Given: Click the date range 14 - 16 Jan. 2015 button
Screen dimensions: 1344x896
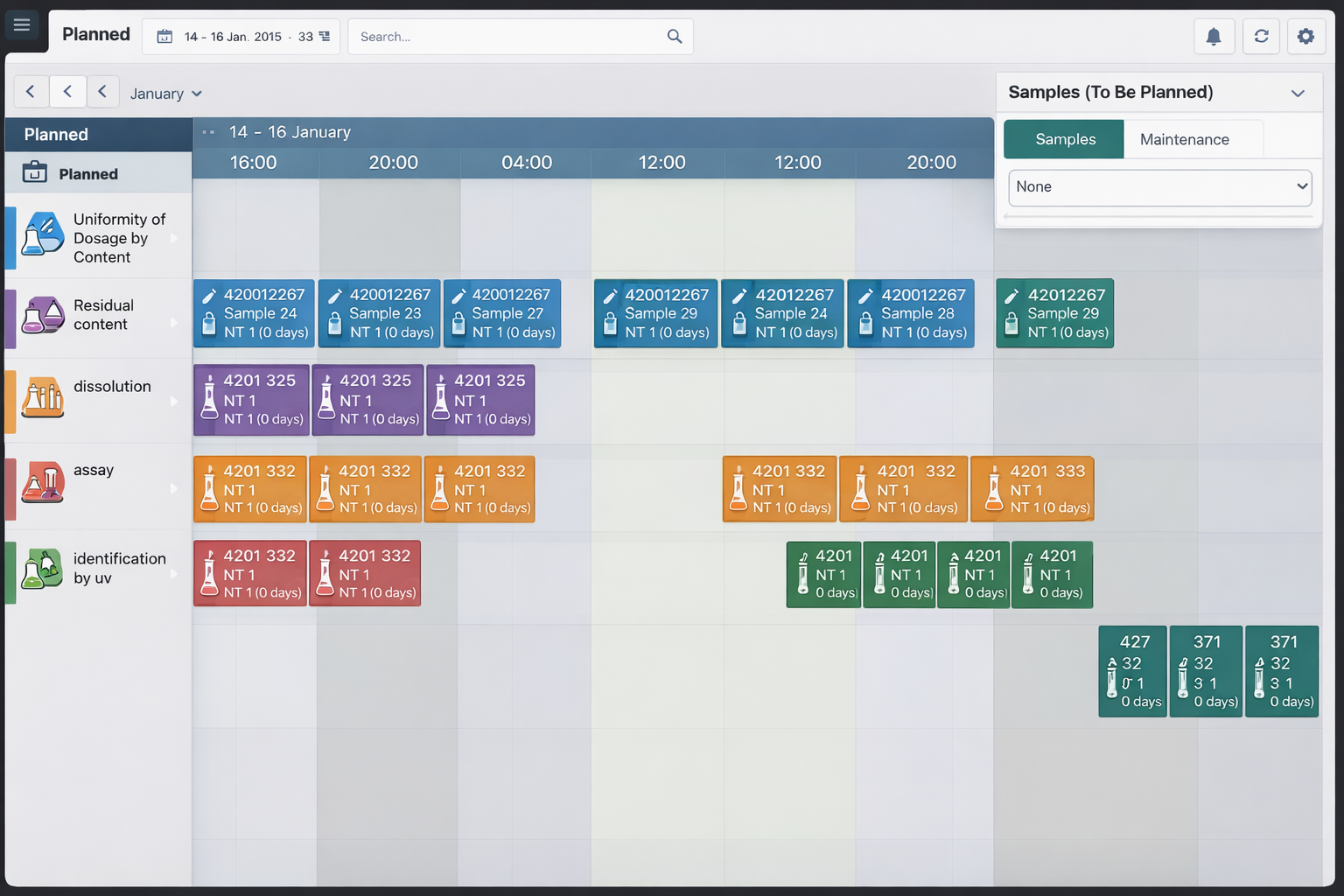Looking at the screenshot, I should tap(241, 37).
